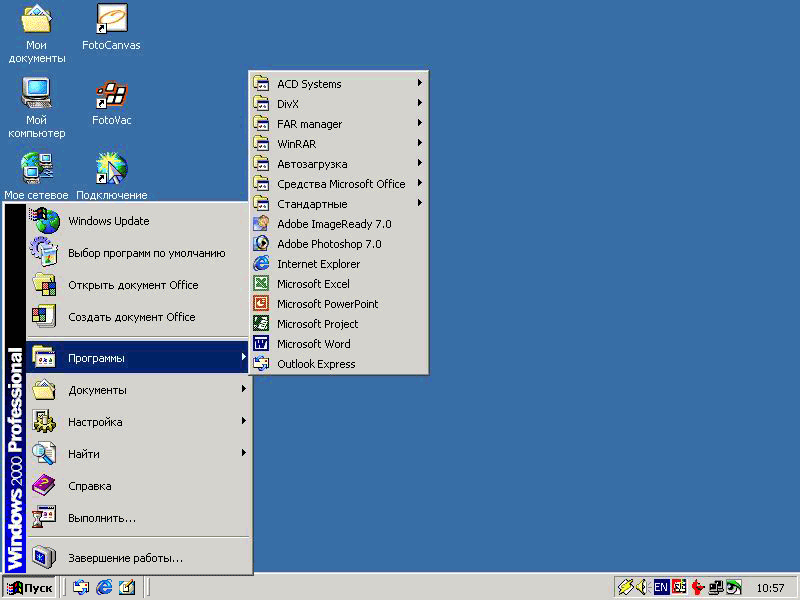
Task: Click the Internet Explorer quick launch icon
Action: click(x=104, y=587)
